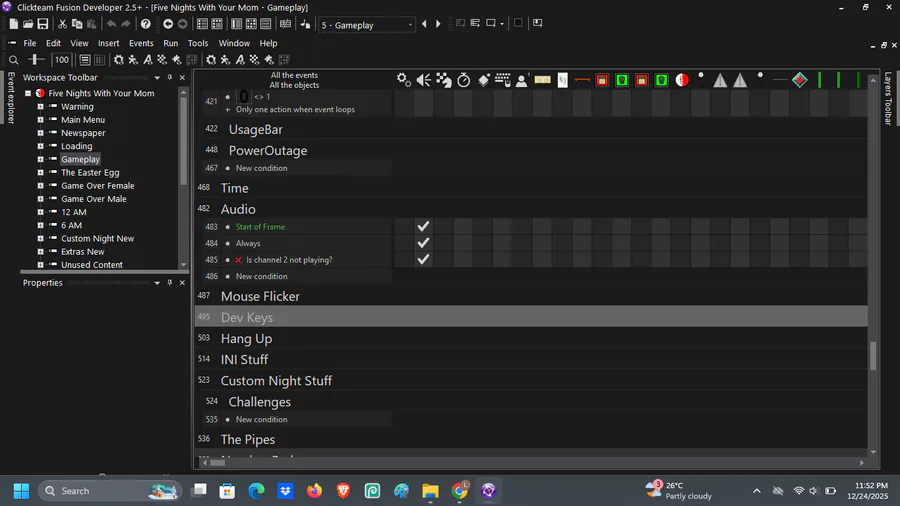Save the project with floppy icon
Screen dimensions: 900x506
43,24
